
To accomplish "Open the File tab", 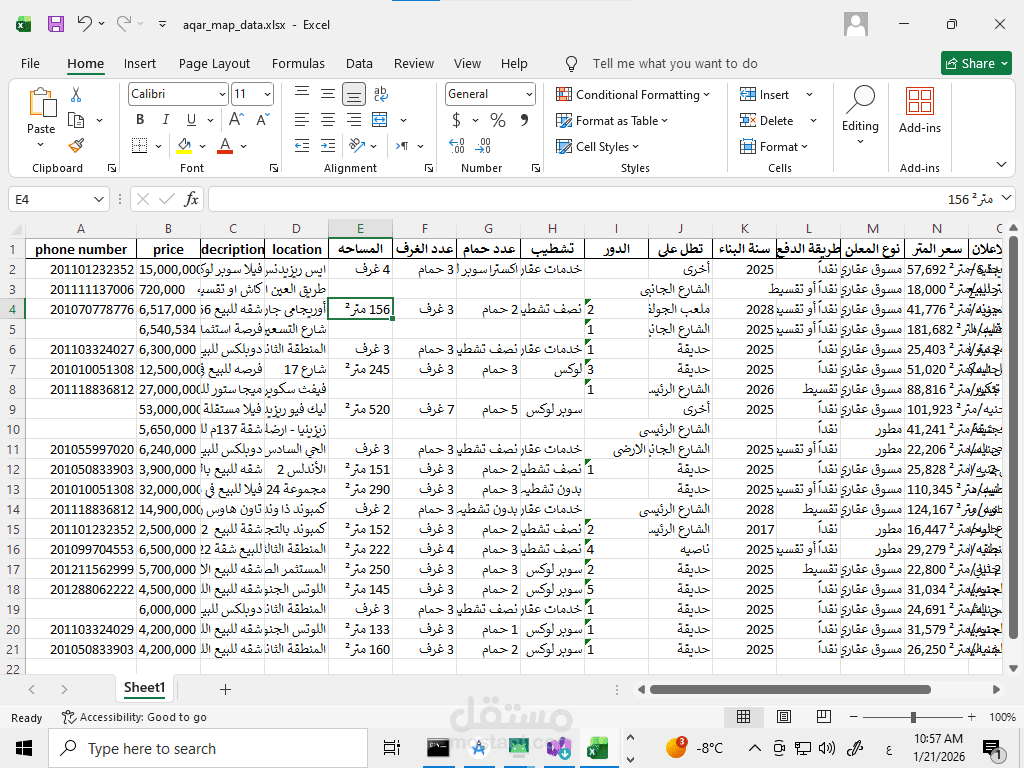I will pos(30,63).
